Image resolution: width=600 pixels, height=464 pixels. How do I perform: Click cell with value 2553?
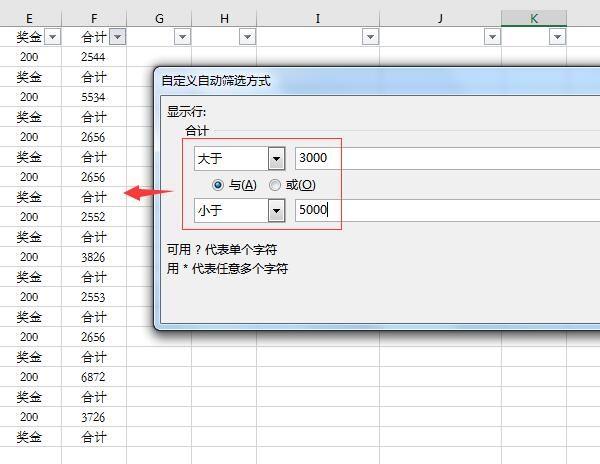click(x=94, y=297)
